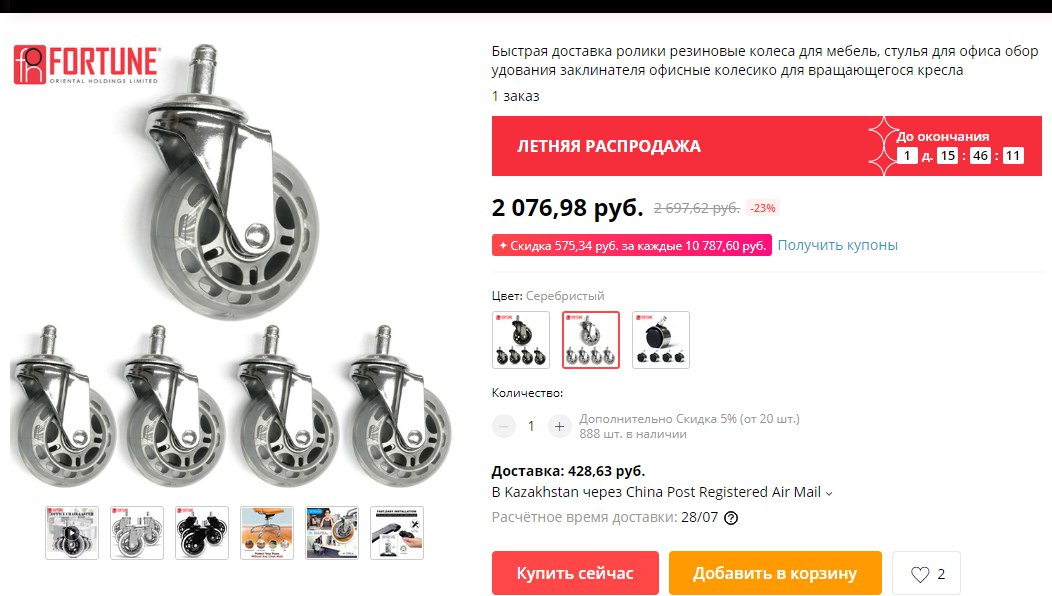
Task: Click Добавить в корзину button
Action: 775,573
